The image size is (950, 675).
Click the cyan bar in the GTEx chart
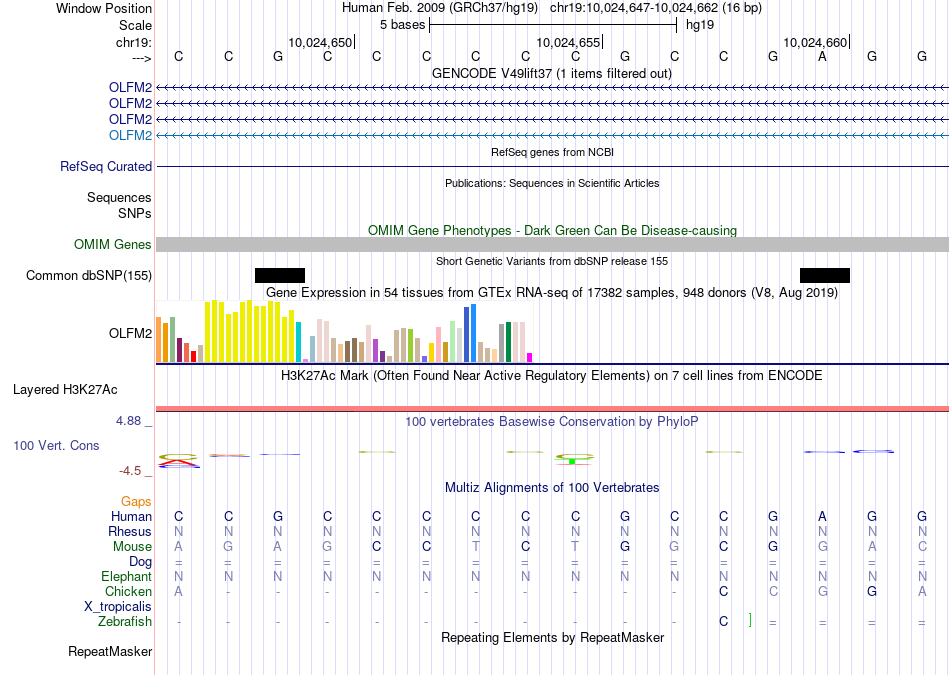[x=298, y=342]
